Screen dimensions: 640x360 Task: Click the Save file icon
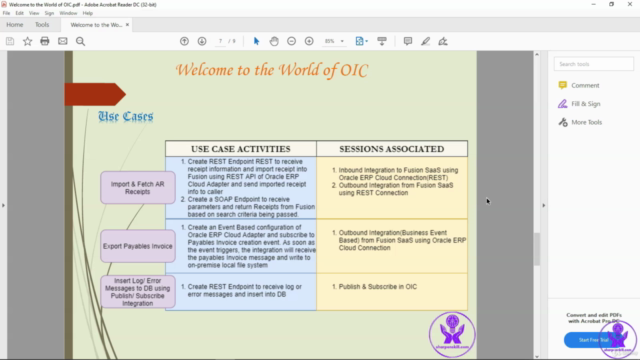[10, 41]
